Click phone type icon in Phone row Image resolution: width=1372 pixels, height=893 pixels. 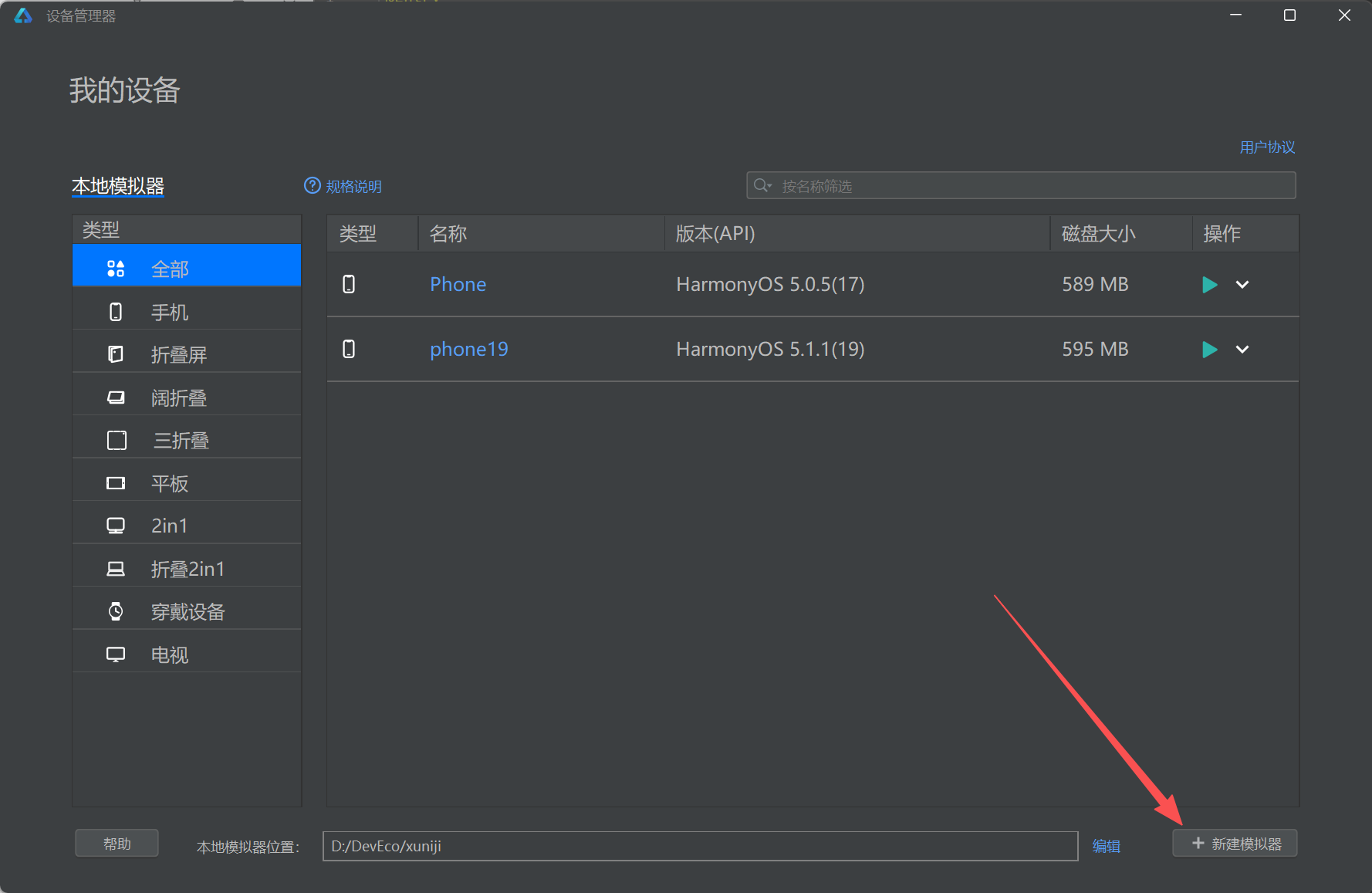349,285
